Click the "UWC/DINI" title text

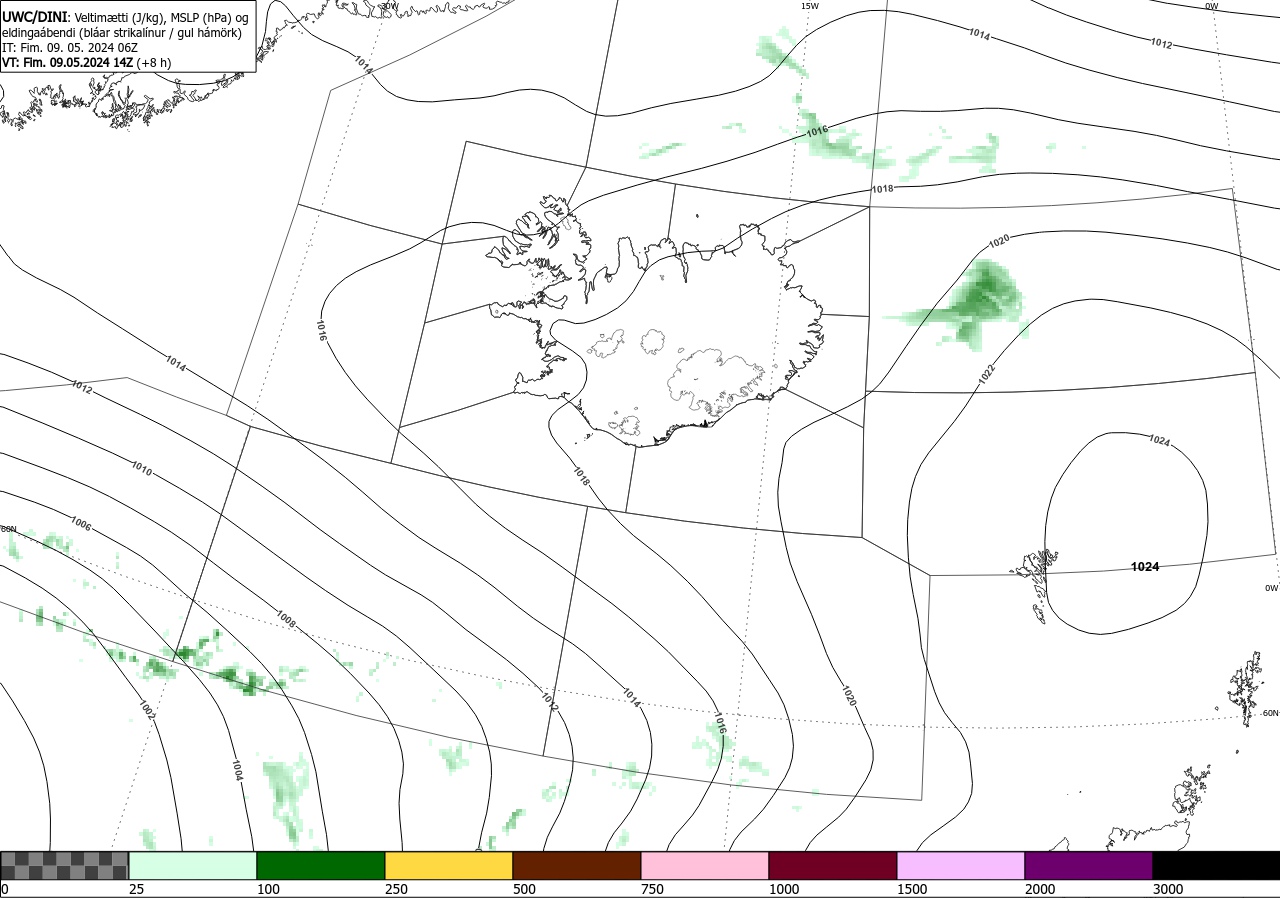click(x=34, y=17)
